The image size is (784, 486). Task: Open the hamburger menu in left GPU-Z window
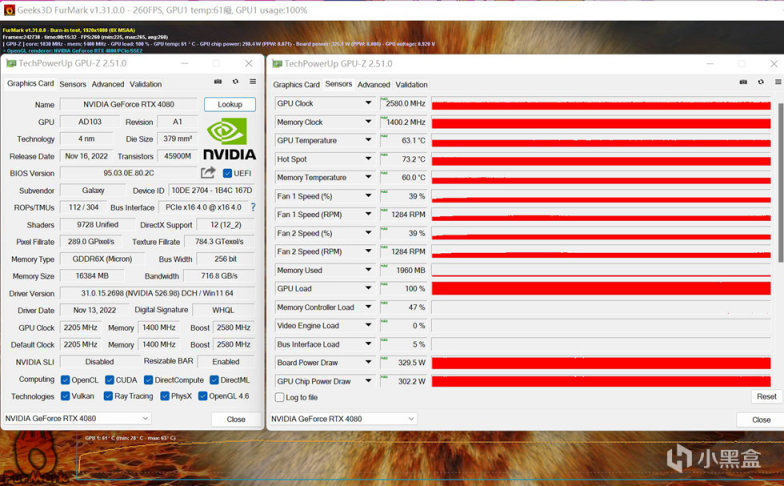(253, 82)
